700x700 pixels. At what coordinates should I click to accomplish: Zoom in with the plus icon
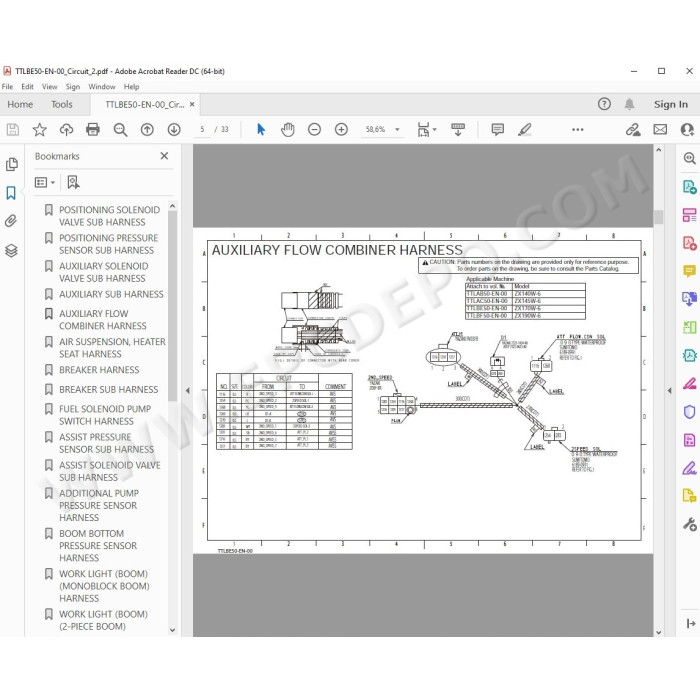pyautogui.click(x=341, y=129)
